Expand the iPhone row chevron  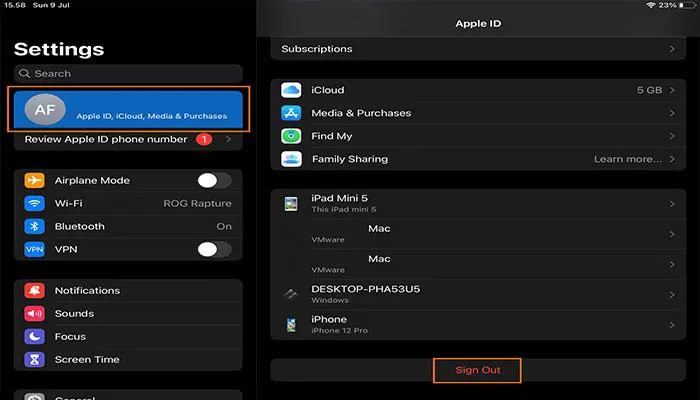click(x=672, y=325)
